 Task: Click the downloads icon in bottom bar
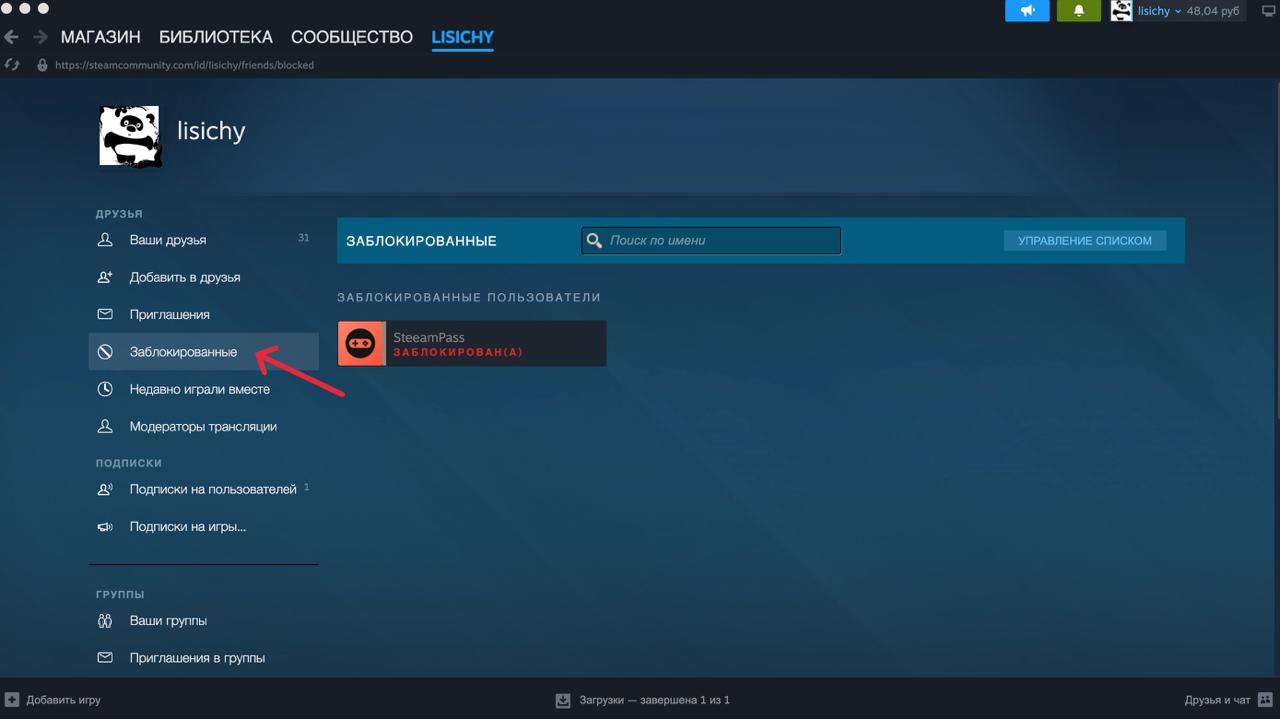[x=563, y=700]
